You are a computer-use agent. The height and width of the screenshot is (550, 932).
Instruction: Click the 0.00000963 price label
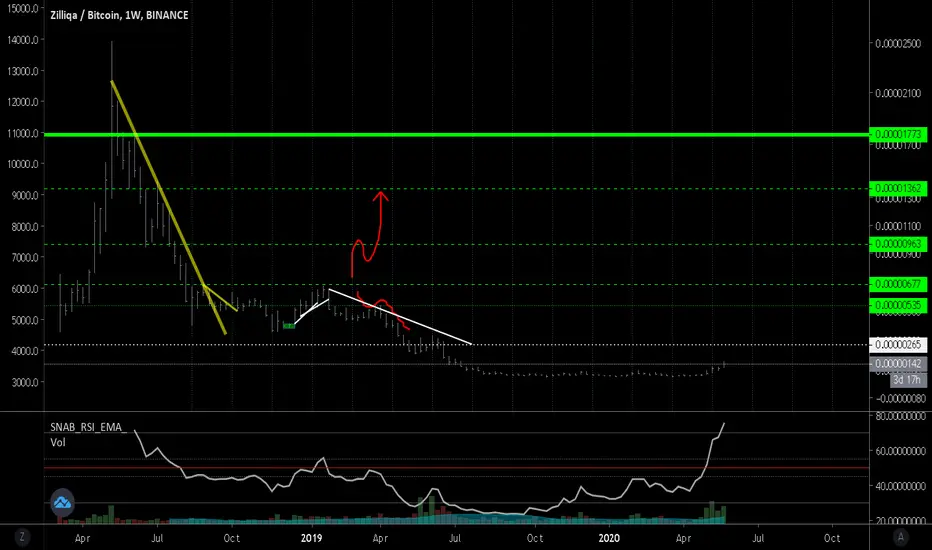click(898, 244)
